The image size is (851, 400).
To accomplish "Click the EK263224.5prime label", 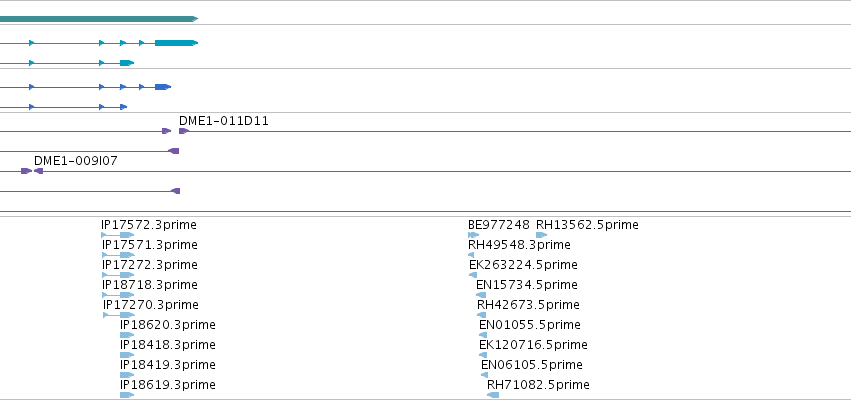I will click(523, 265).
